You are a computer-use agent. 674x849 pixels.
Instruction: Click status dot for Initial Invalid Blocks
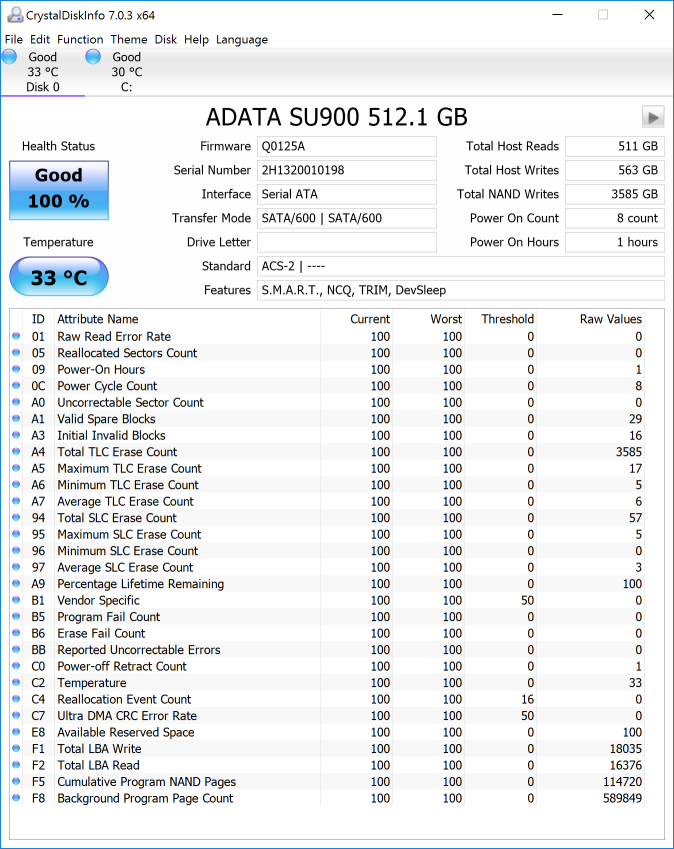16,435
